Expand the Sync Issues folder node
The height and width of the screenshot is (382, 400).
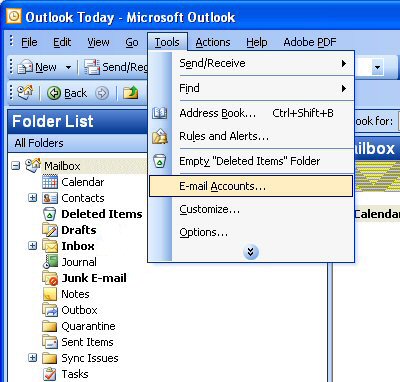point(32,358)
